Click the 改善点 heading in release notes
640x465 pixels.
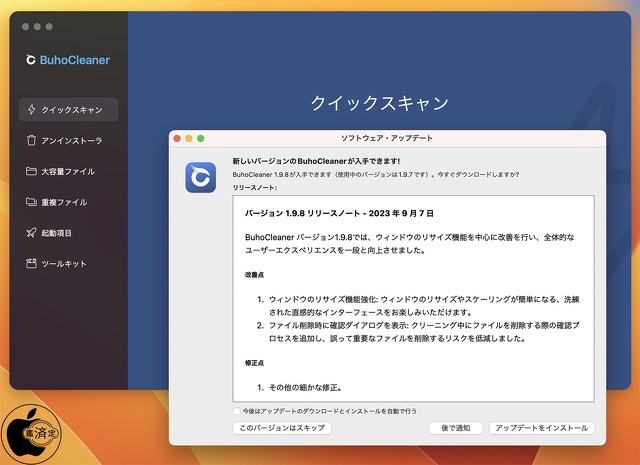[254, 275]
